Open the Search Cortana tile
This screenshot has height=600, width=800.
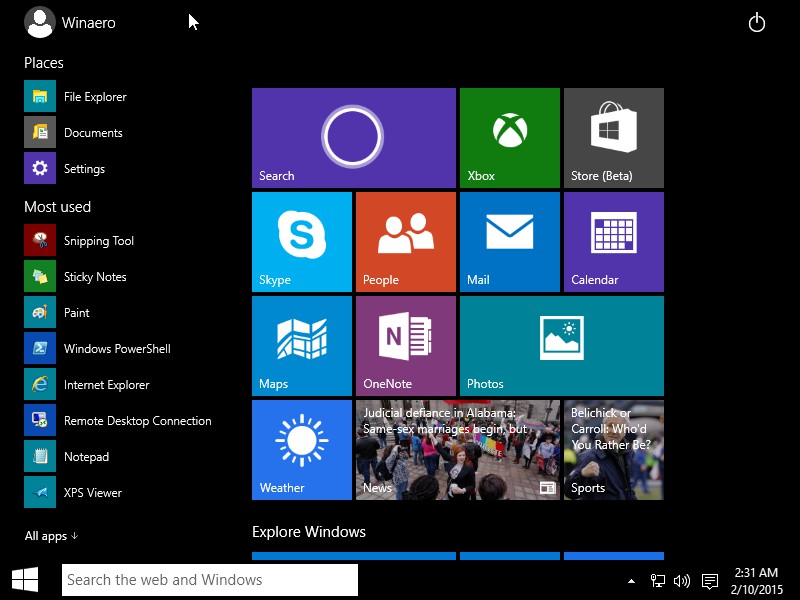354,138
